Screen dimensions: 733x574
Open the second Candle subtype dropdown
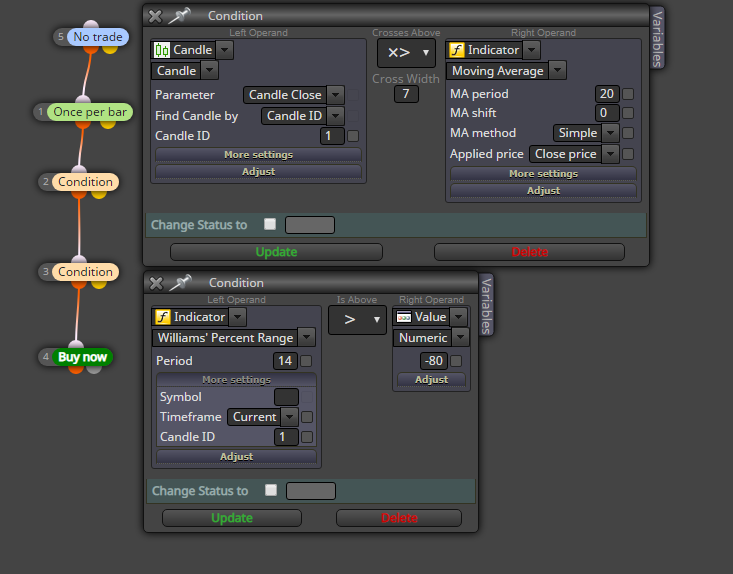click(x=209, y=71)
